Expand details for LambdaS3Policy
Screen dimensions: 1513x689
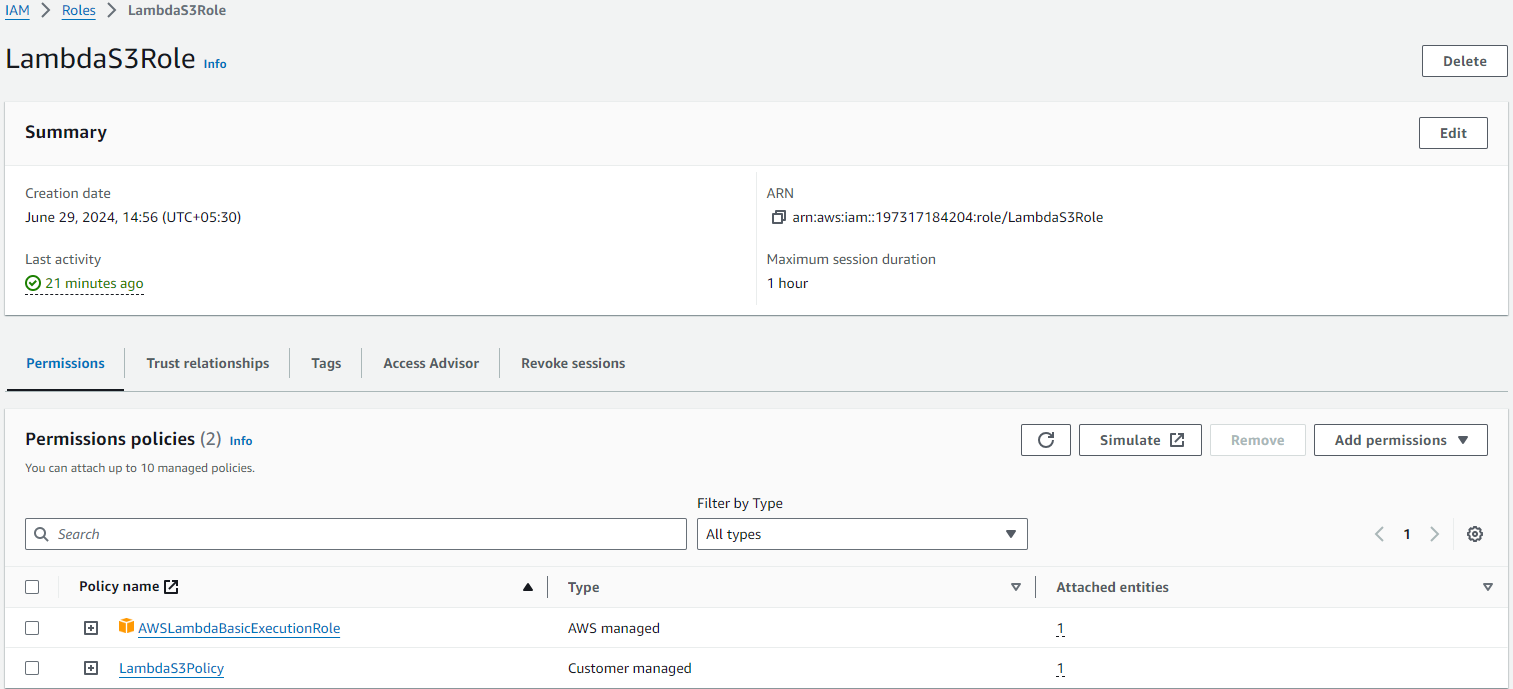click(x=91, y=667)
